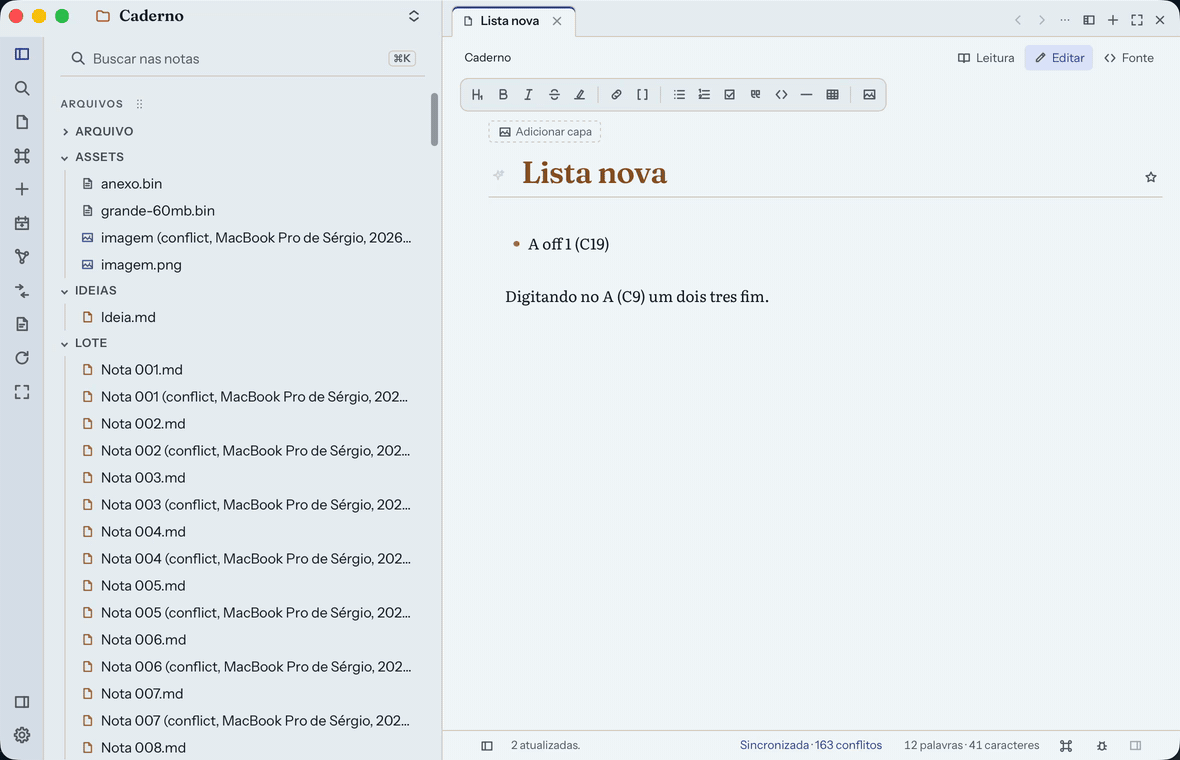
Task: Go forward with the navigation arrow
Action: click(x=1042, y=20)
